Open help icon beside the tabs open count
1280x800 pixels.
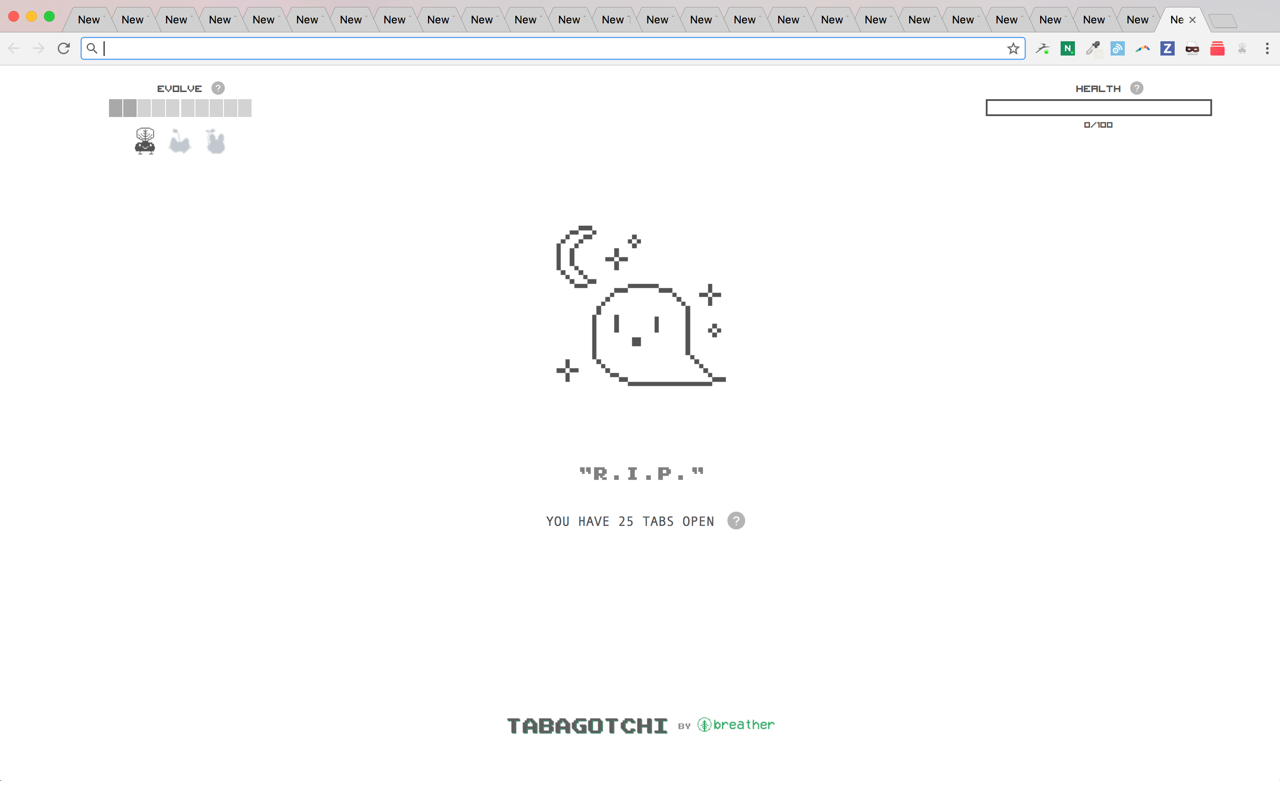(x=736, y=521)
